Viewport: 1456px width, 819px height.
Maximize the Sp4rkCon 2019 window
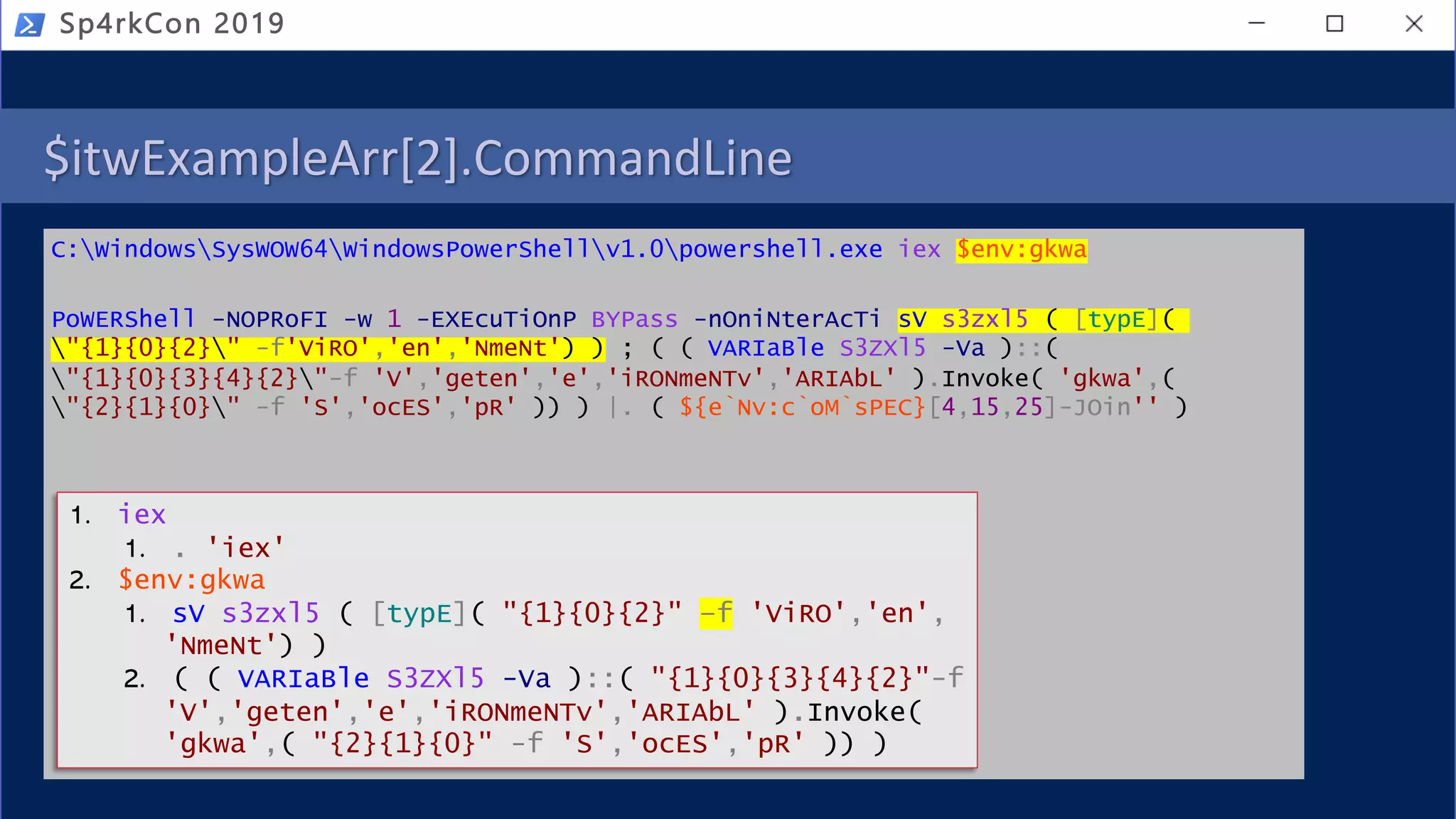pos(1334,23)
